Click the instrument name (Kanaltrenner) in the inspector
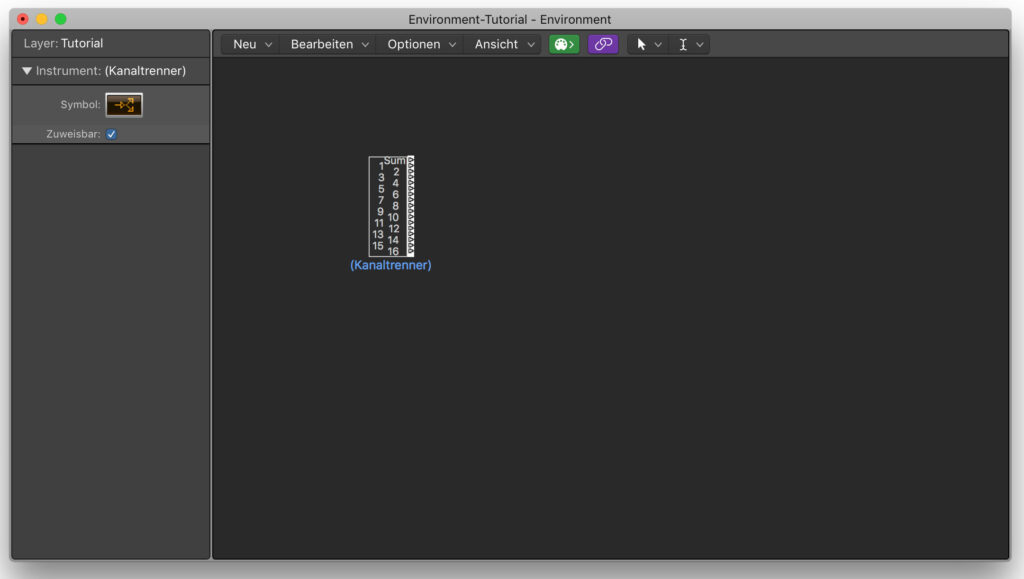This screenshot has width=1024, height=579. [x=145, y=70]
